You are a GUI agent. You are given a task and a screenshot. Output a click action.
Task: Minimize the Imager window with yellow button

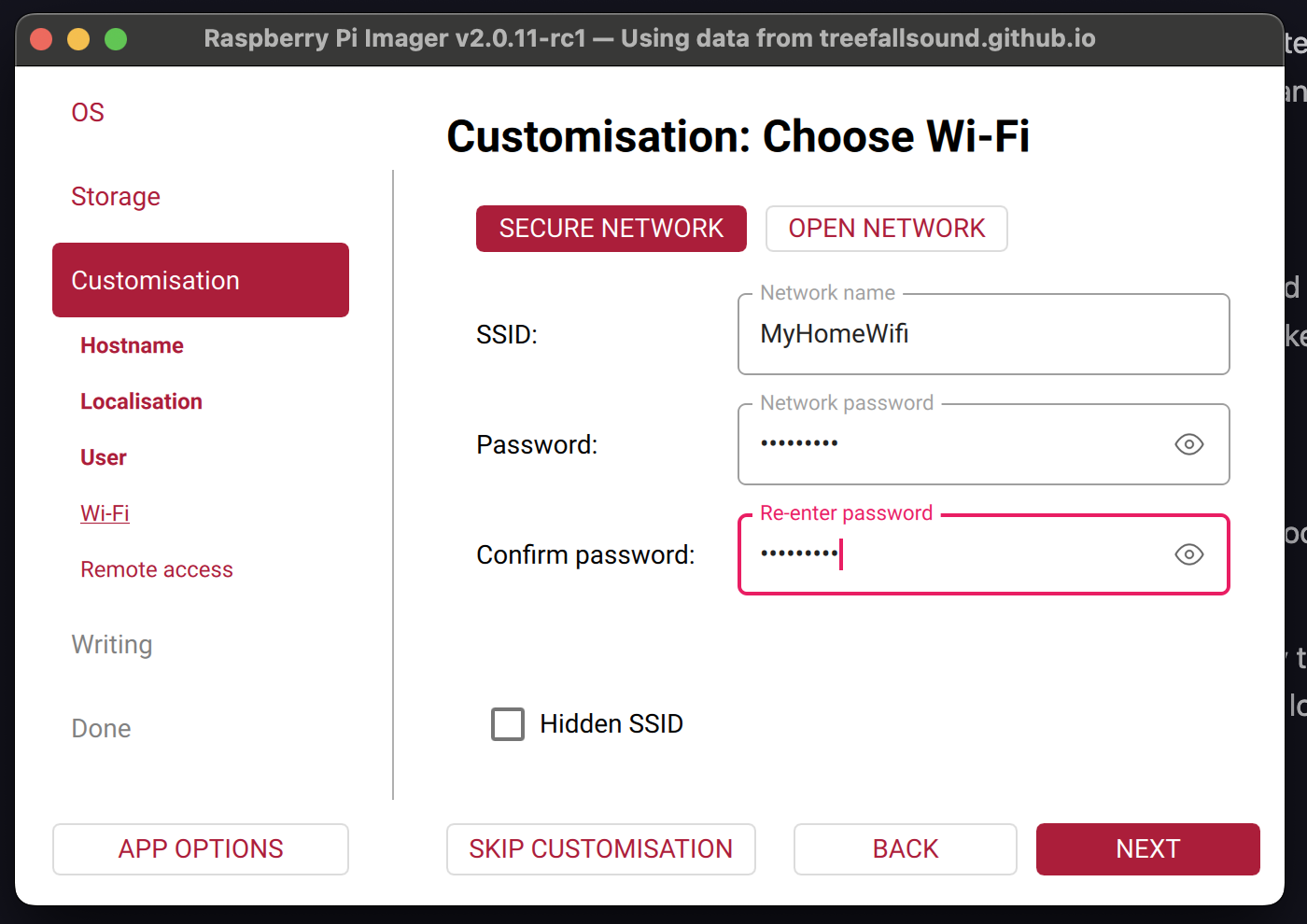tap(78, 39)
